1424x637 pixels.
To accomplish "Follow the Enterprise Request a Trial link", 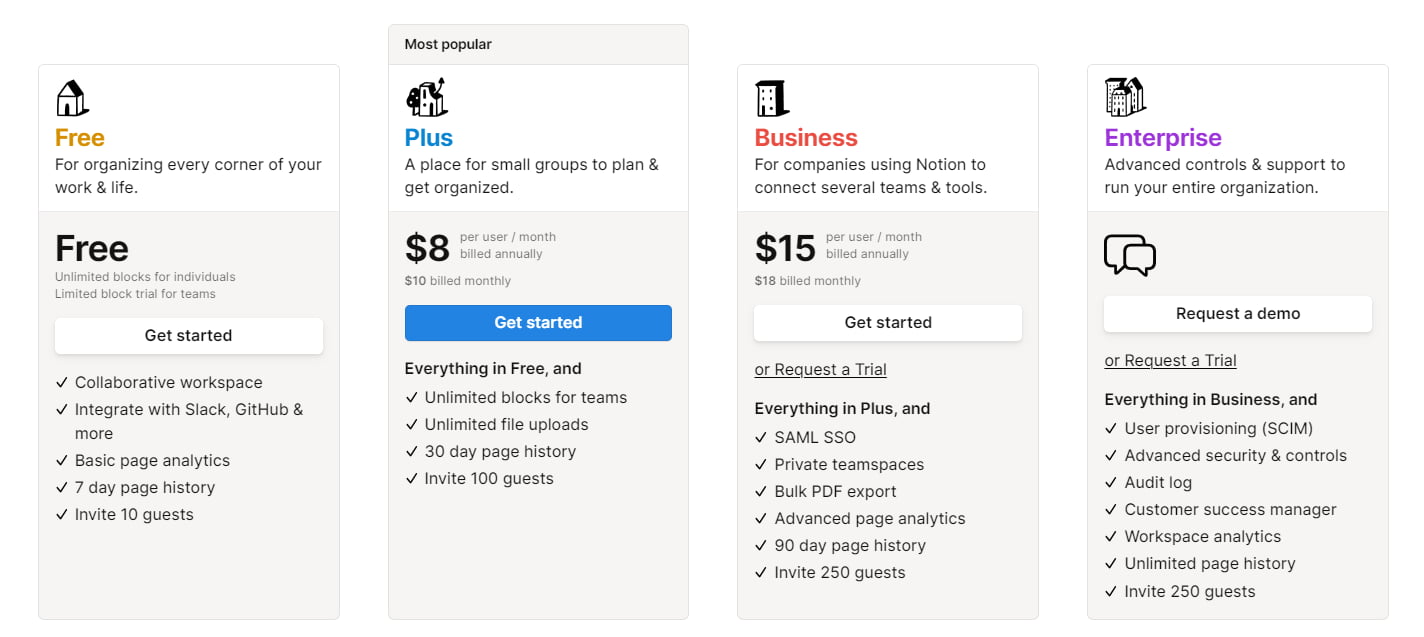I will tap(1170, 361).
